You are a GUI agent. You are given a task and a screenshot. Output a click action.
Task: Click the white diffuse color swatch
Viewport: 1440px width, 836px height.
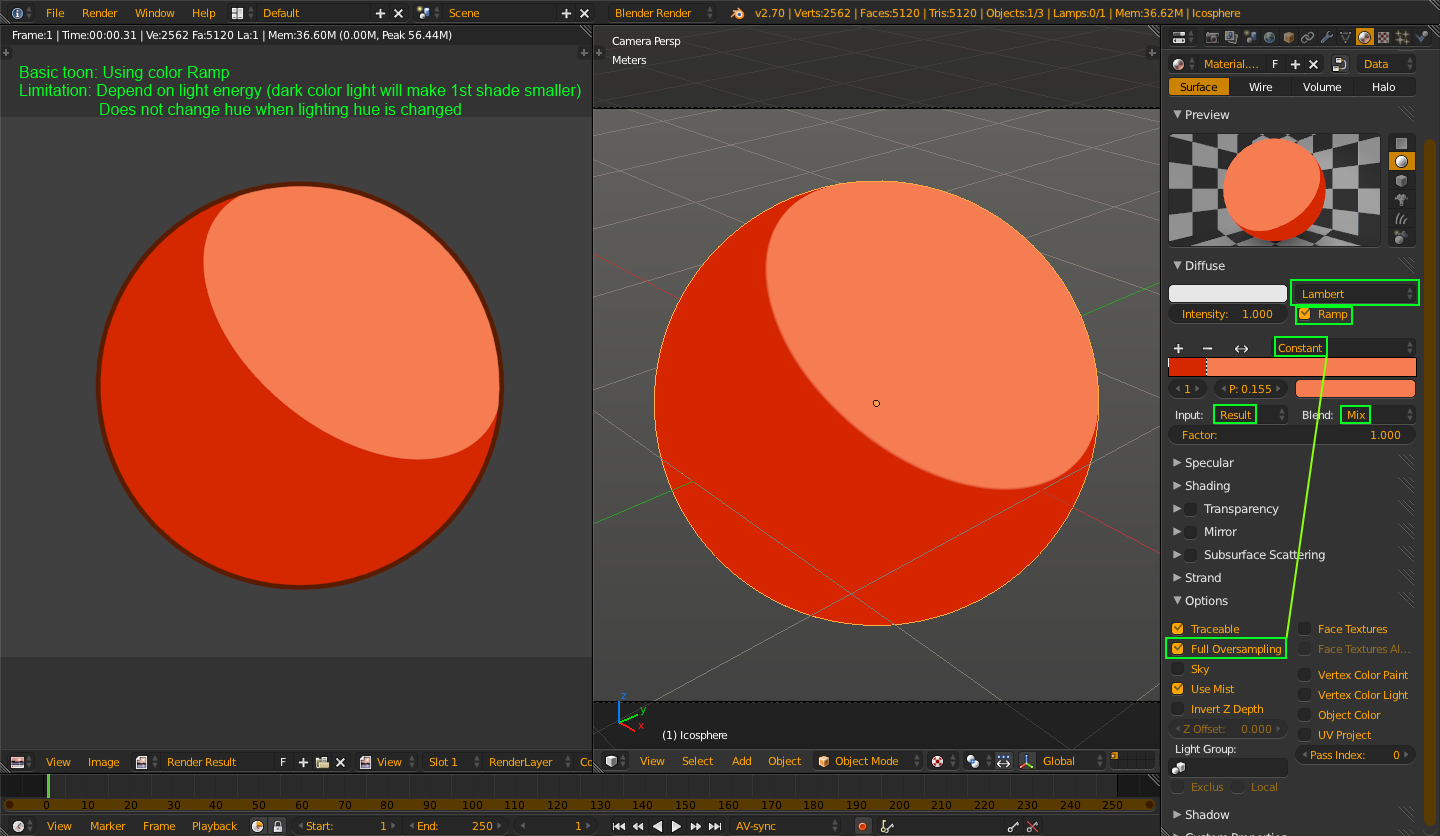point(1228,294)
